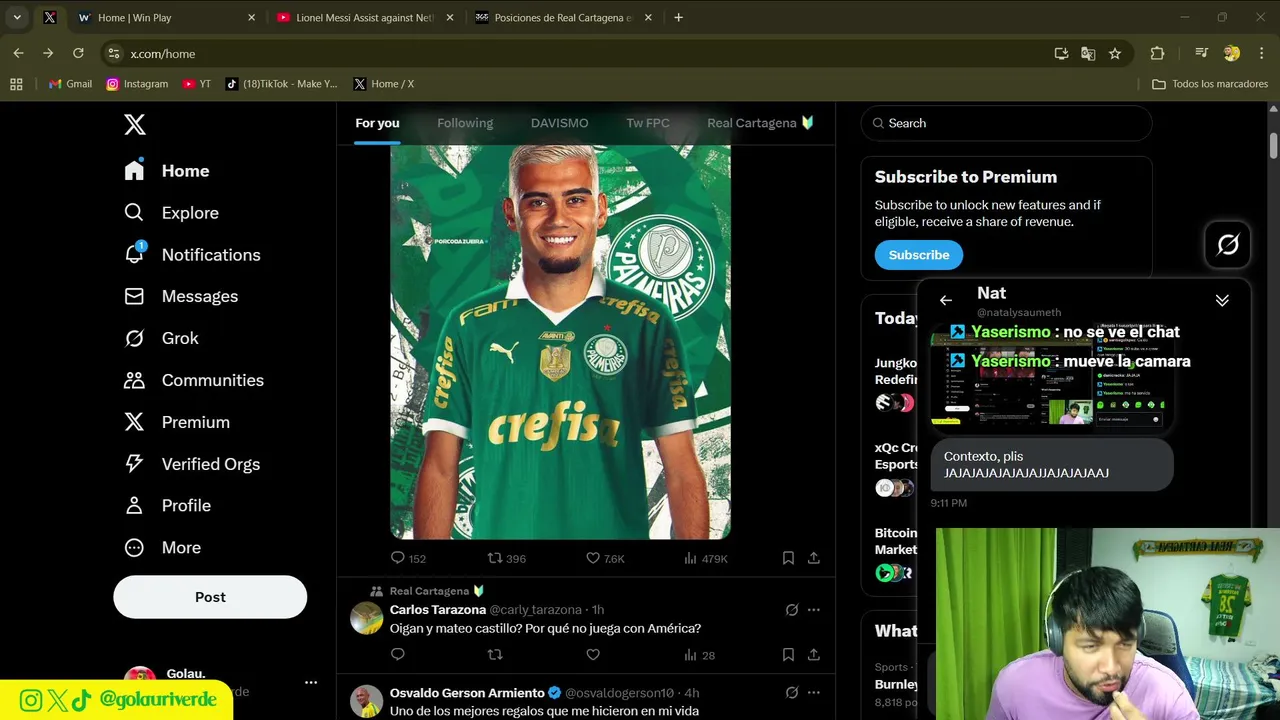Reload the page in Chrome
This screenshot has width=1280, height=720.
click(78, 53)
